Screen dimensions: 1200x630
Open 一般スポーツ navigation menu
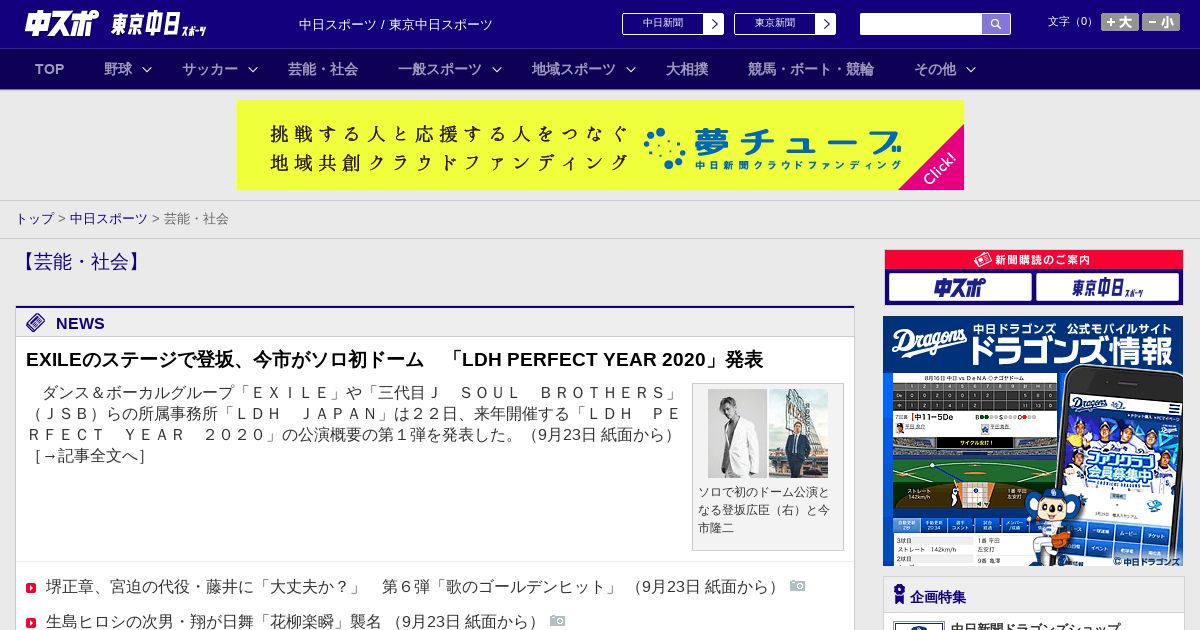440,69
